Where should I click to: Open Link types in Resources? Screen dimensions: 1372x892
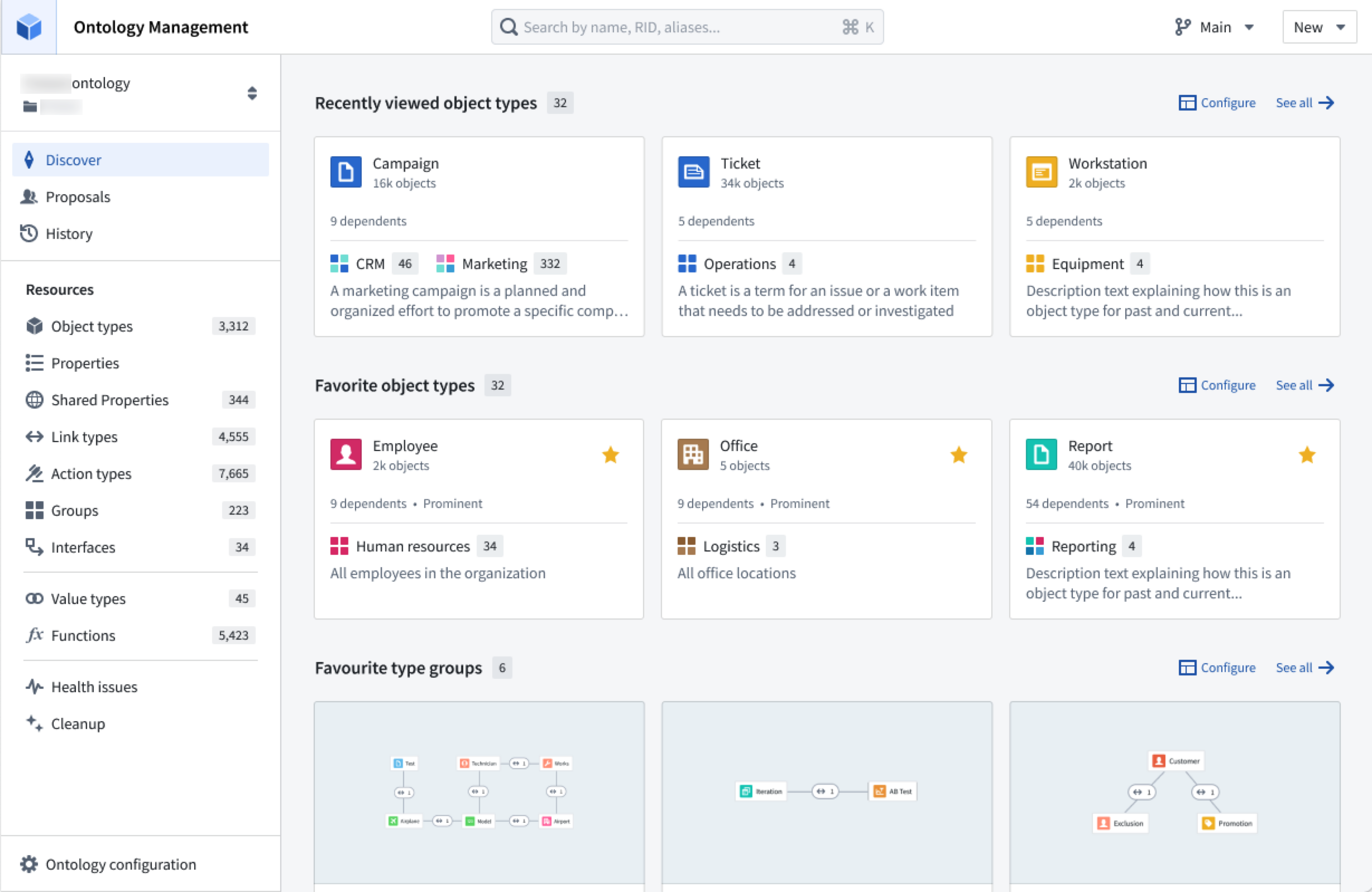click(141, 437)
